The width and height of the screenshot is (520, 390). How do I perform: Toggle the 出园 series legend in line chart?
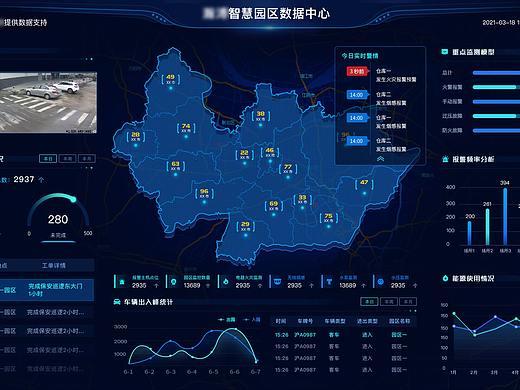pyautogui.click(x=227, y=319)
